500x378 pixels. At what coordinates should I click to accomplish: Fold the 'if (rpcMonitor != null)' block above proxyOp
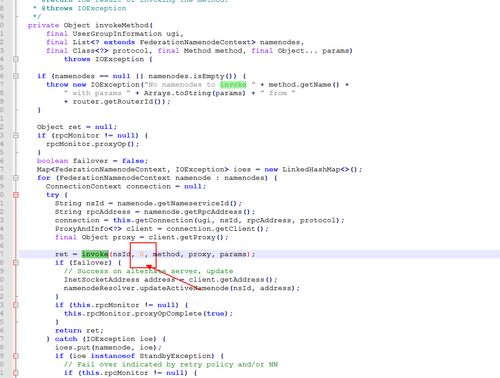click(16, 135)
